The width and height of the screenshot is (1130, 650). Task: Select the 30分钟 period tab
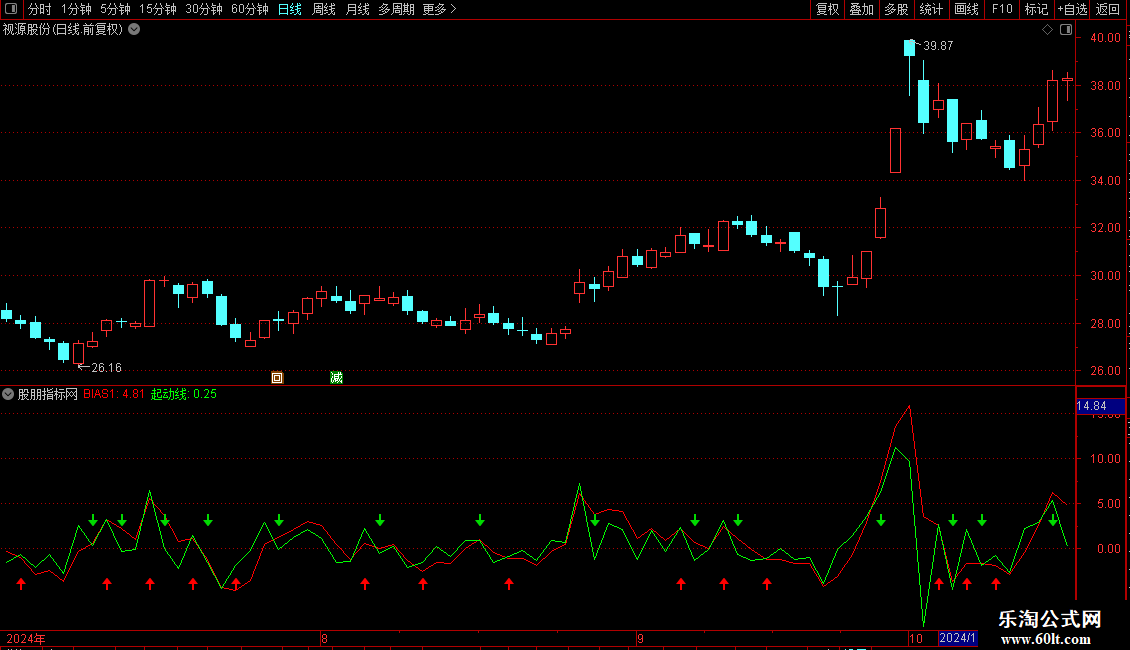tap(204, 9)
